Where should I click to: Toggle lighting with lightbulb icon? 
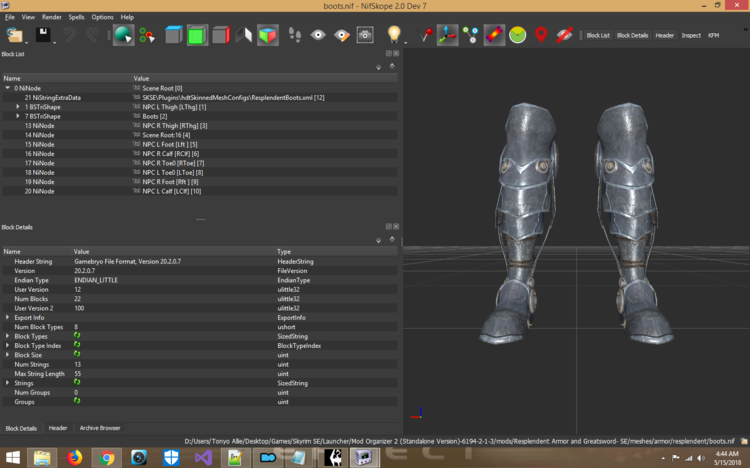coord(394,34)
